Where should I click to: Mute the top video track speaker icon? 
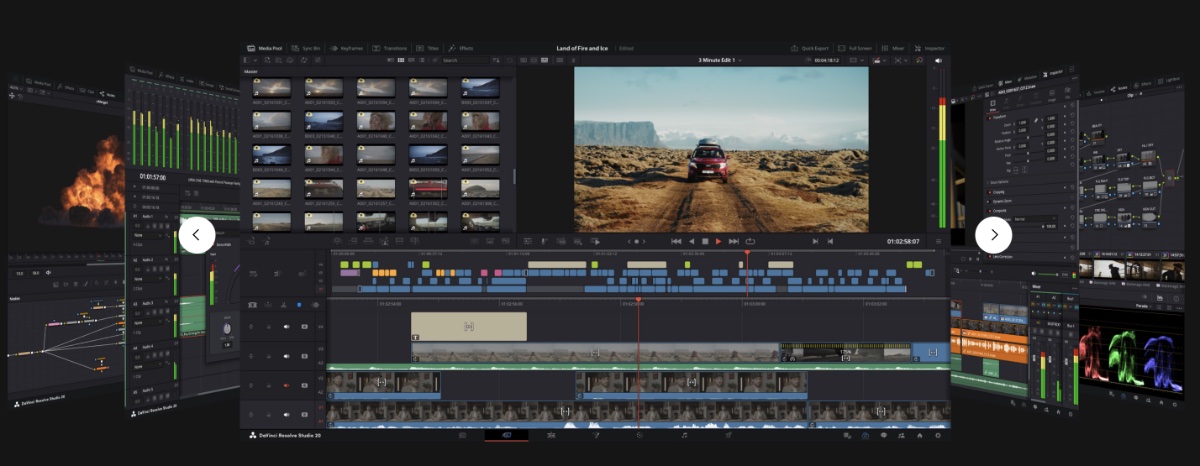287,326
